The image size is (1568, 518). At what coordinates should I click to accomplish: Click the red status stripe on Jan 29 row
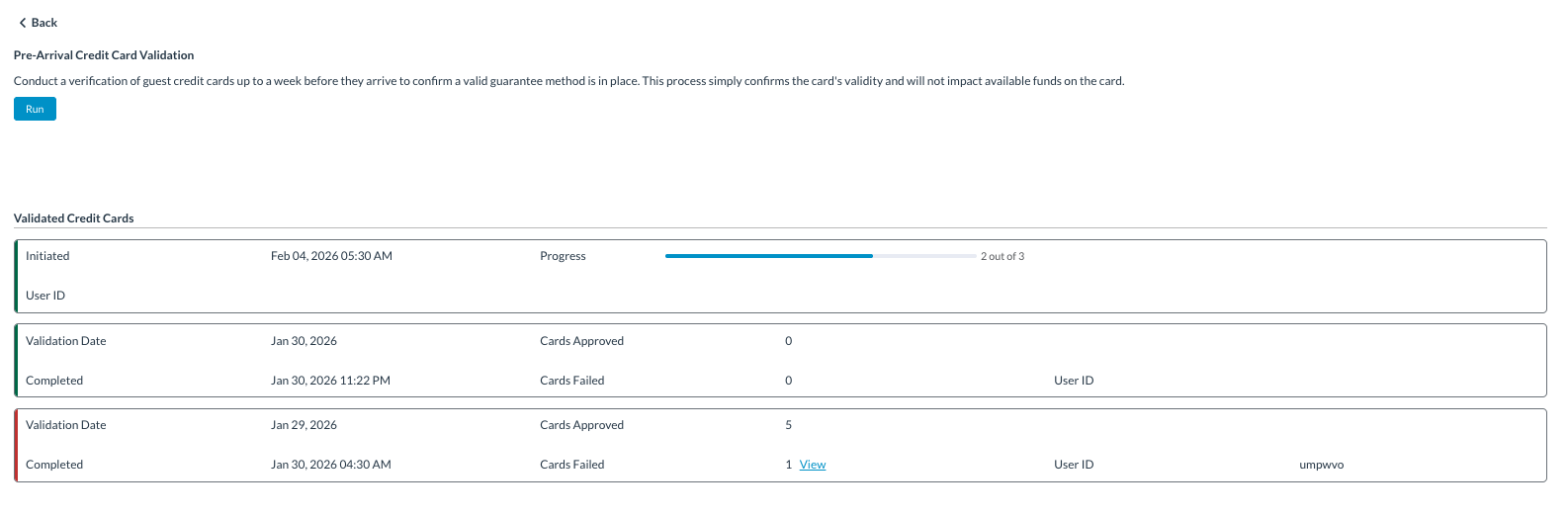pyautogui.click(x=17, y=445)
